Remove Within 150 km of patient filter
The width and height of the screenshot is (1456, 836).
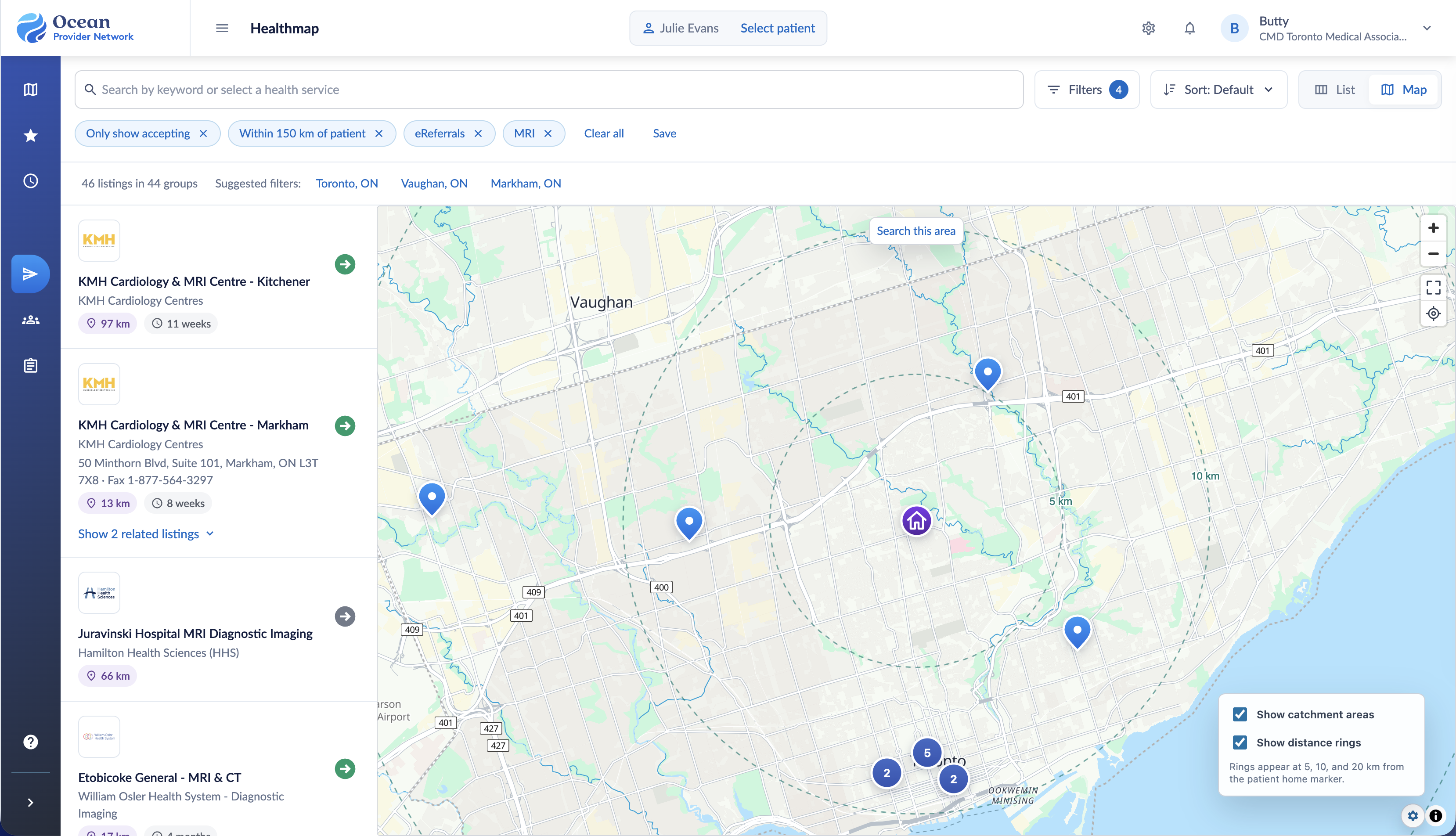click(x=379, y=133)
